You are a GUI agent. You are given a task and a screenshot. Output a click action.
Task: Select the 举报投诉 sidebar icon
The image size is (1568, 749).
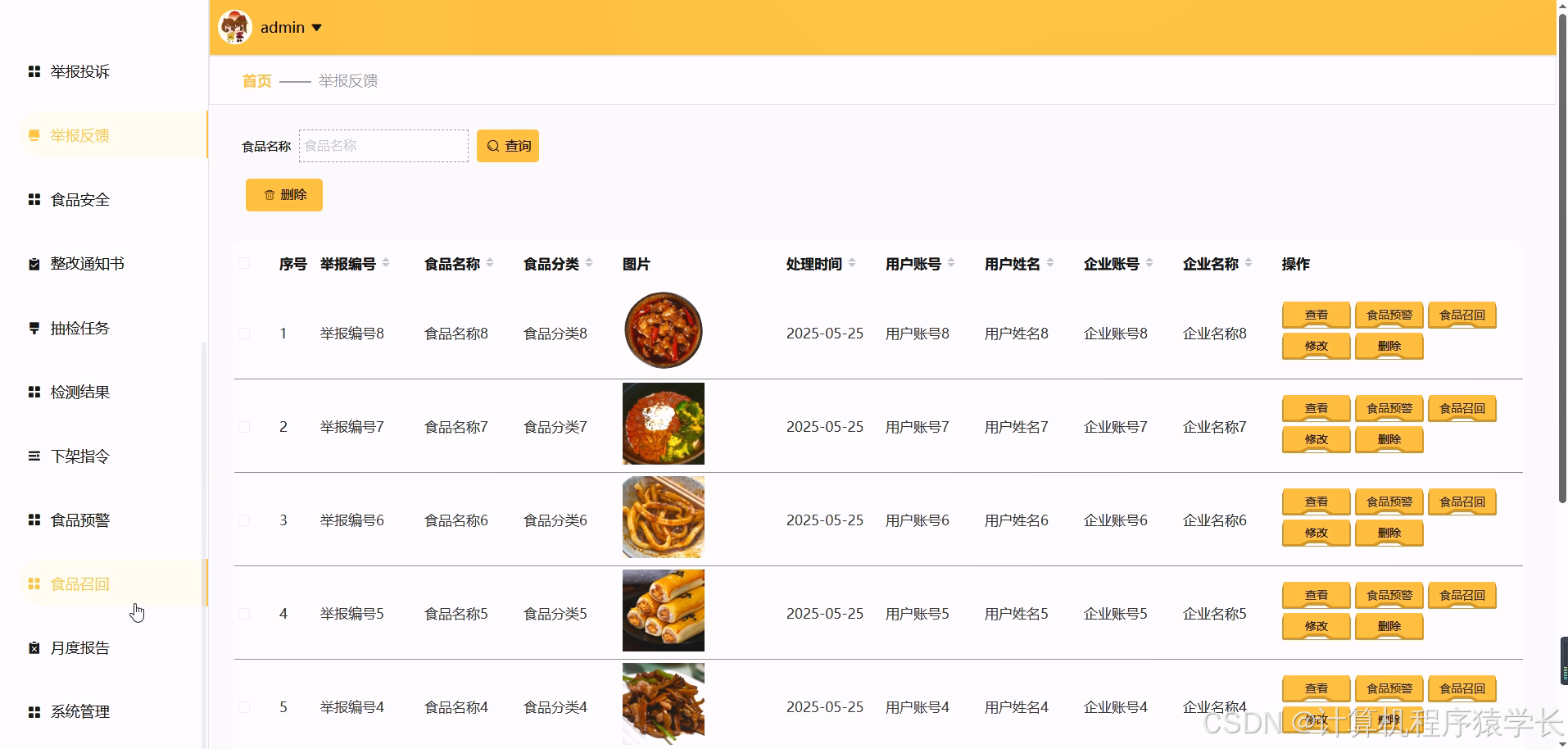click(x=34, y=71)
